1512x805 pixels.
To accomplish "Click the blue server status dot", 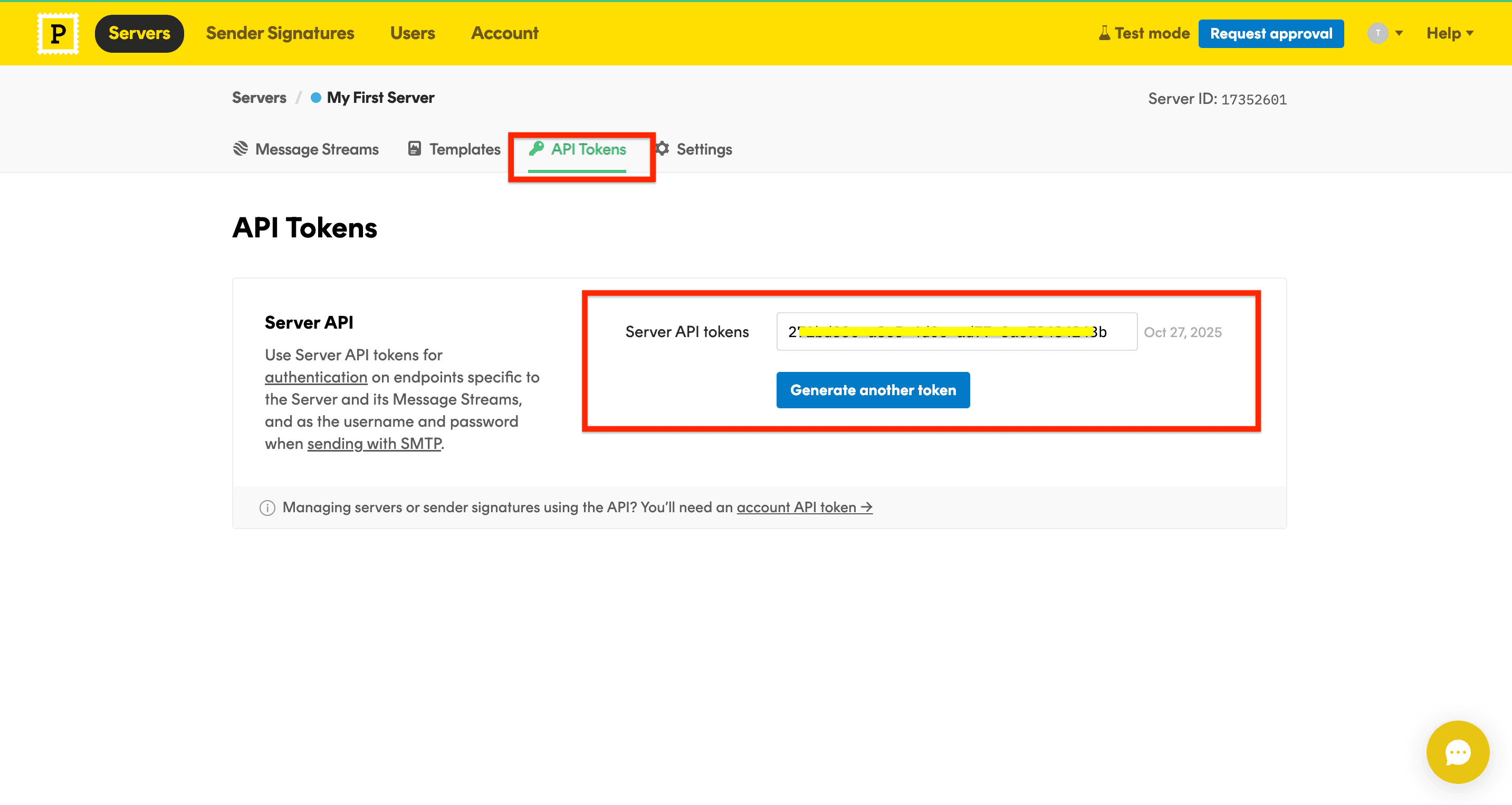I will [x=316, y=98].
